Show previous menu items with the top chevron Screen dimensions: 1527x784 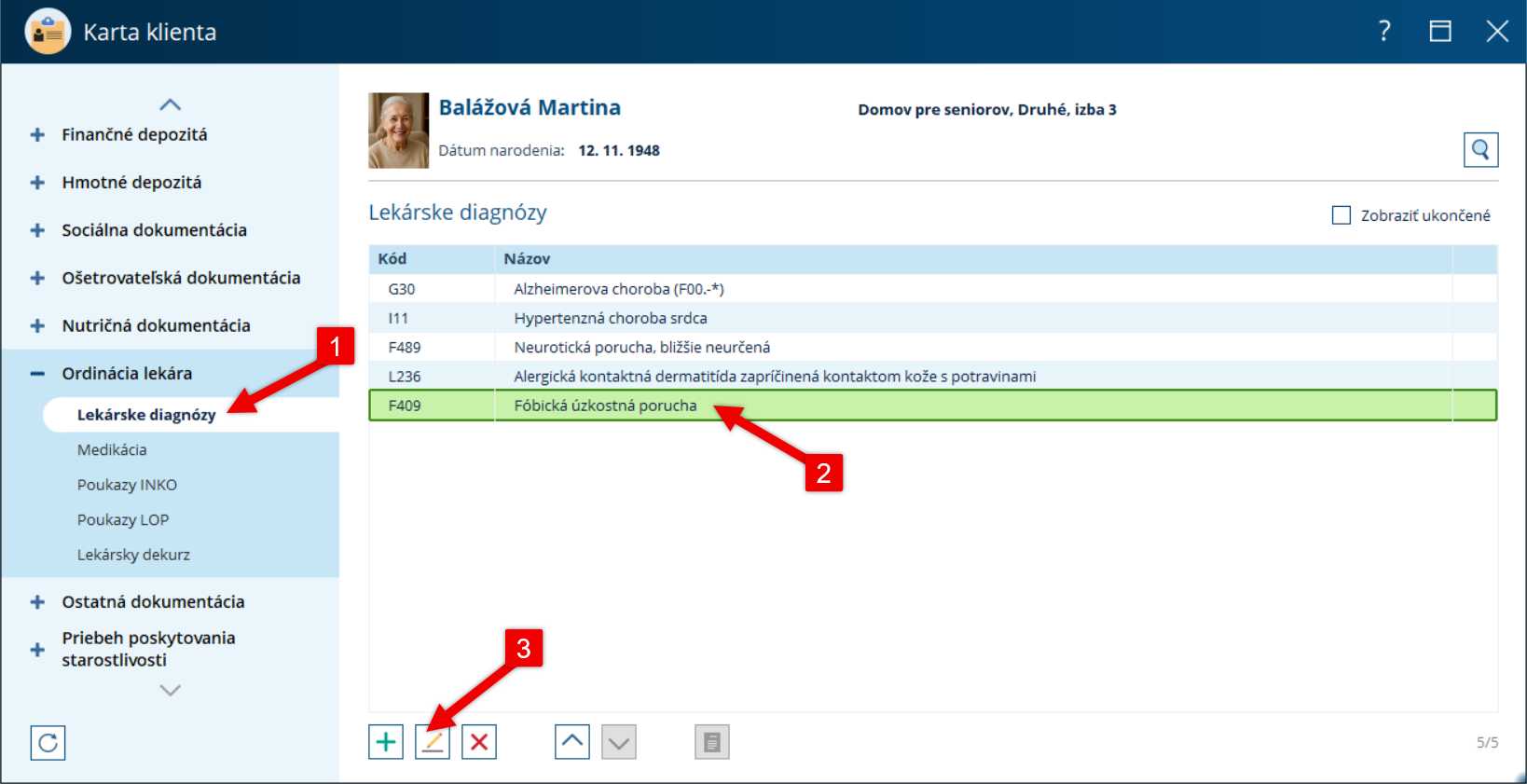coord(170,104)
